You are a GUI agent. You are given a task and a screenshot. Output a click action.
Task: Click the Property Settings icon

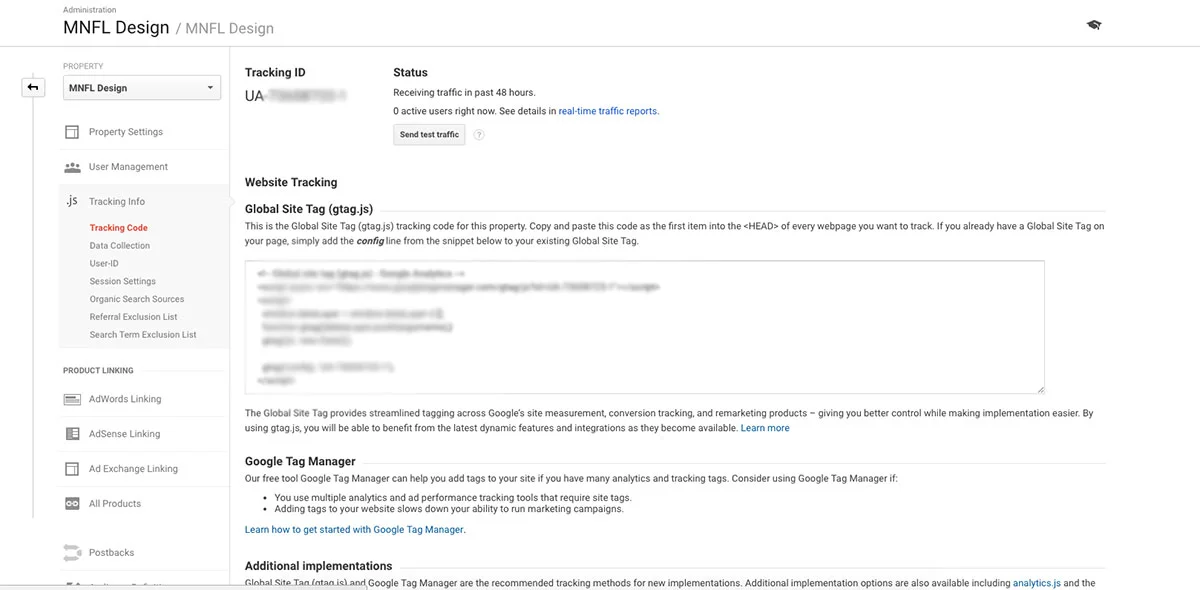(72, 132)
